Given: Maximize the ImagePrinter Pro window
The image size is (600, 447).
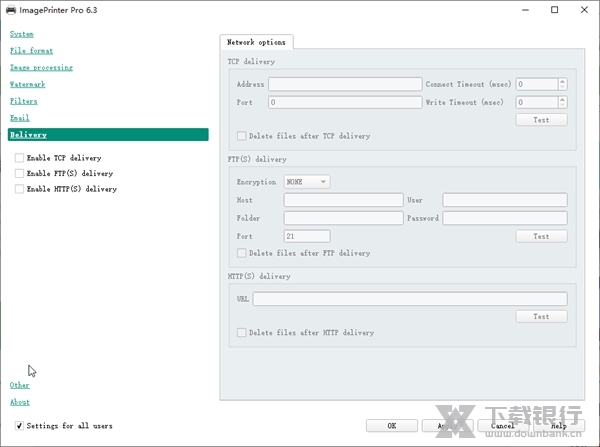Looking at the screenshot, I should click(x=554, y=10).
